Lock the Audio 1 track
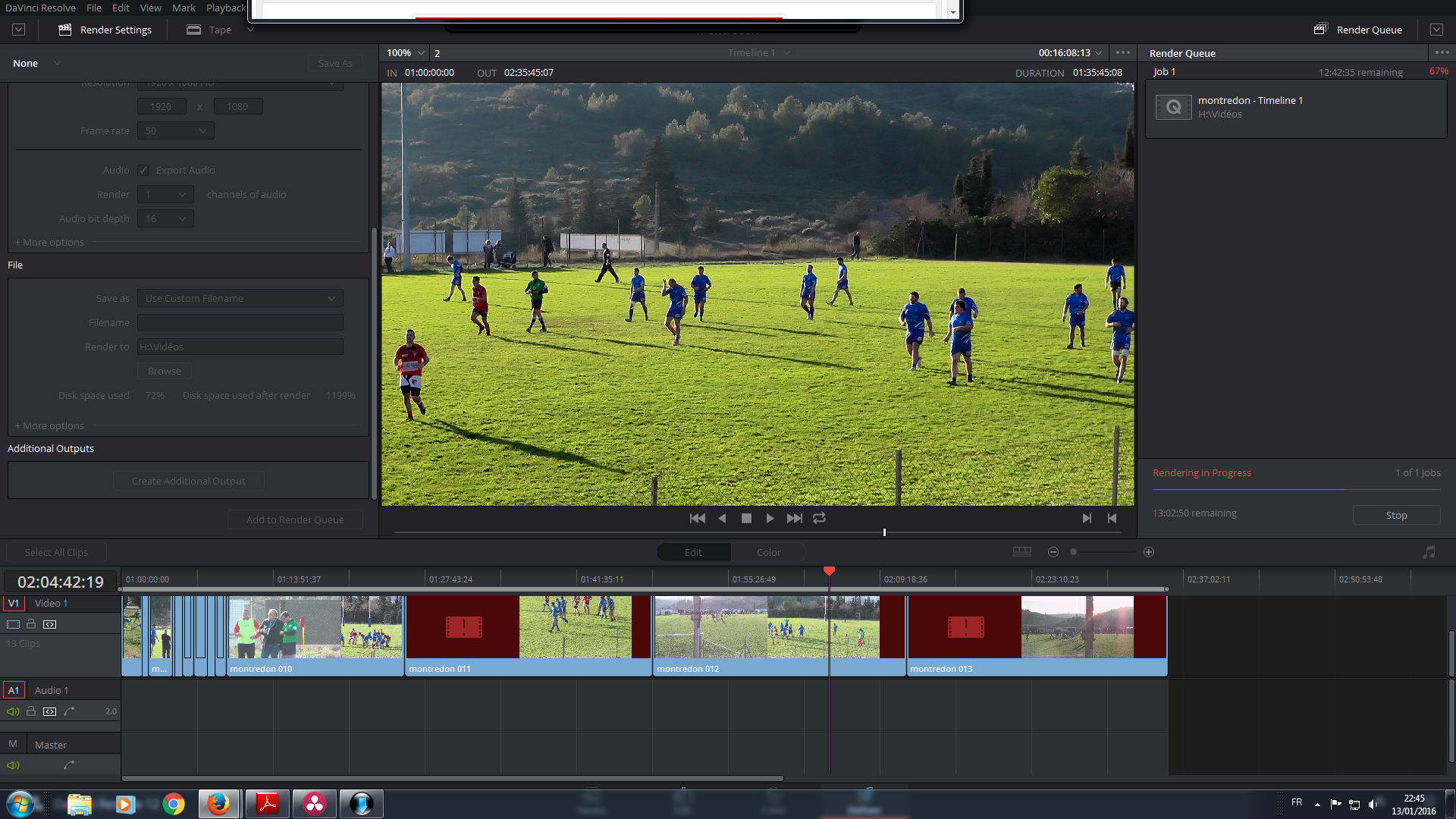The image size is (1456, 819). pos(31,711)
